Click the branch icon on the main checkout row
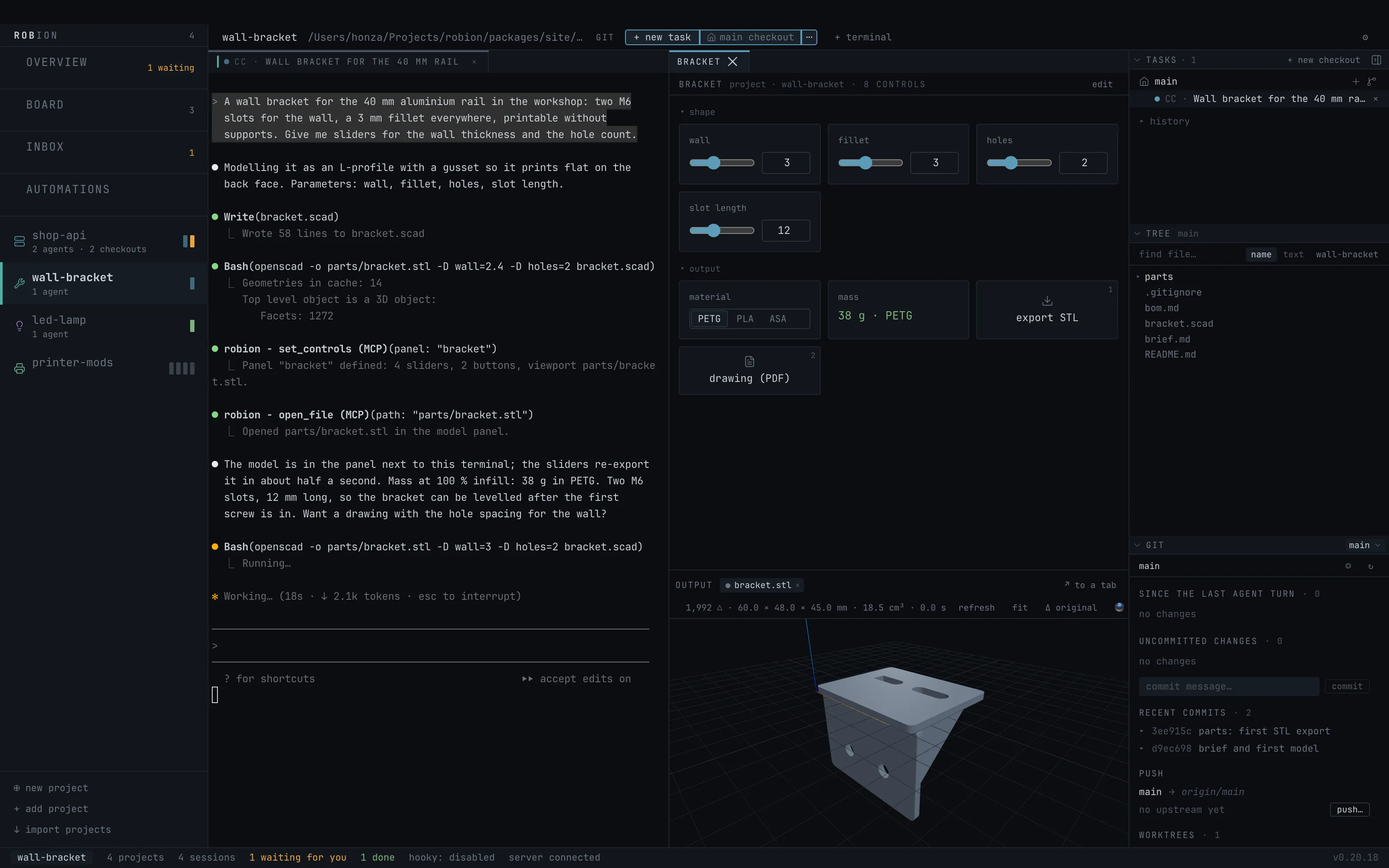The image size is (1389, 868). (1372, 82)
